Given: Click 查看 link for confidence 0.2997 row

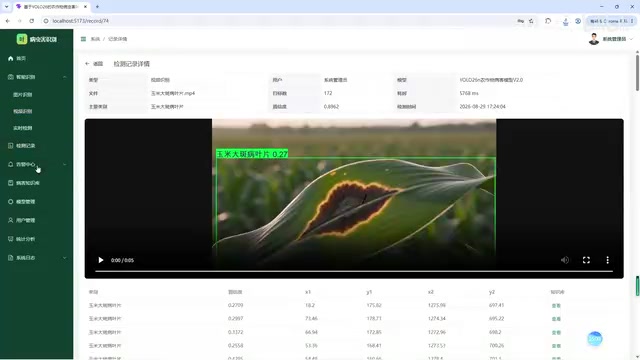Looking at the screenshot, I should coord(556,319).
